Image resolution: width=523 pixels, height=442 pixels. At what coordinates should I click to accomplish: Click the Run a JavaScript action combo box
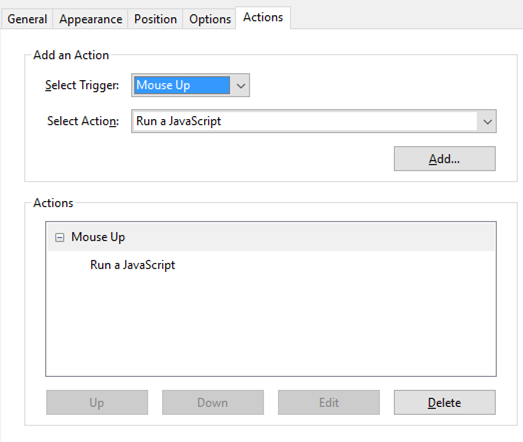(x=314, y=121)
